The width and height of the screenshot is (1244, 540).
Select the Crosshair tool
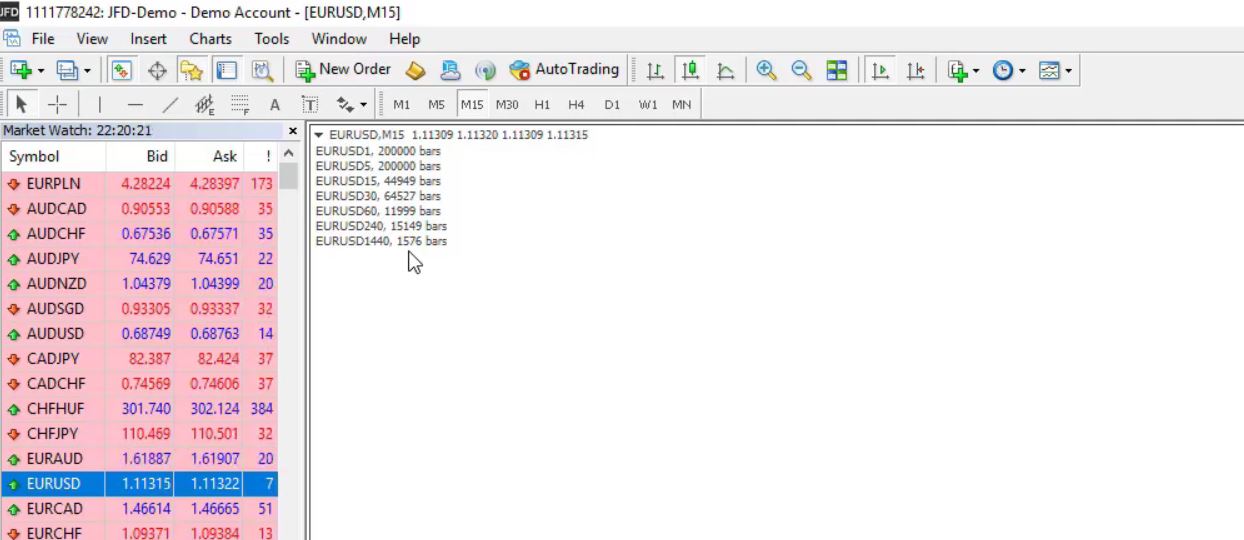point(57,104)
